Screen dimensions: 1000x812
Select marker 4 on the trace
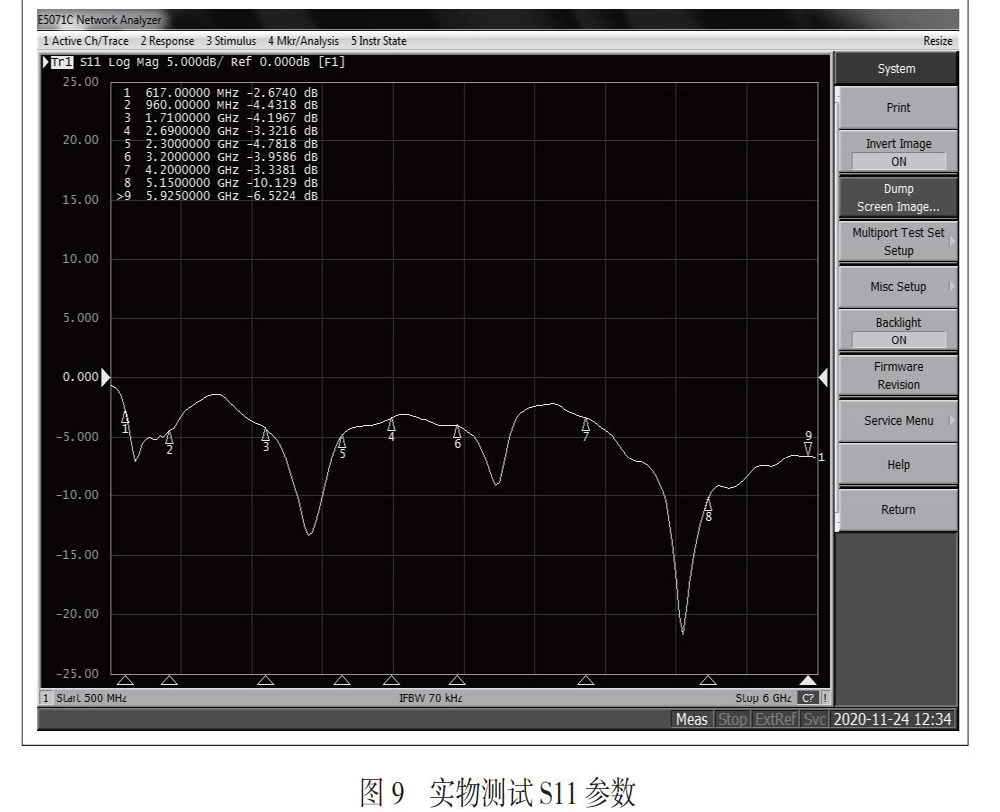click(392, 431)
